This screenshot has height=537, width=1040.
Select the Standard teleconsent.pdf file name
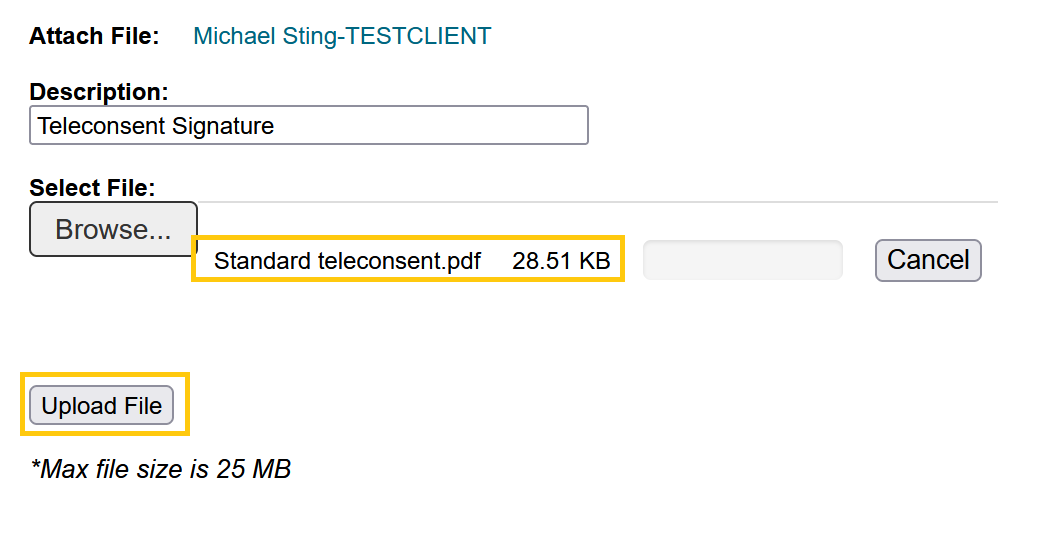click(347, 261)
